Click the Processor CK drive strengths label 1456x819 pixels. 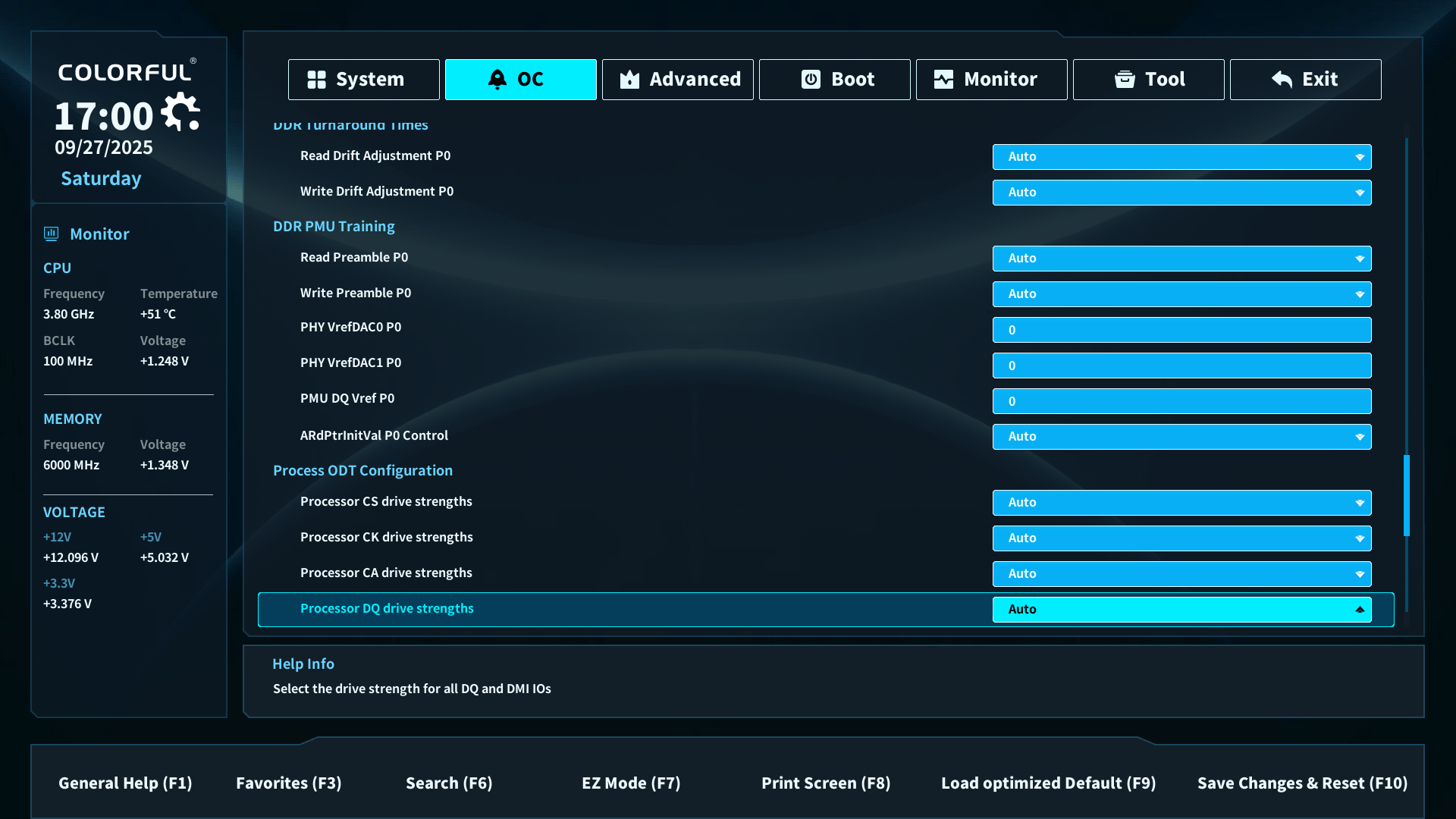point(387,537)
